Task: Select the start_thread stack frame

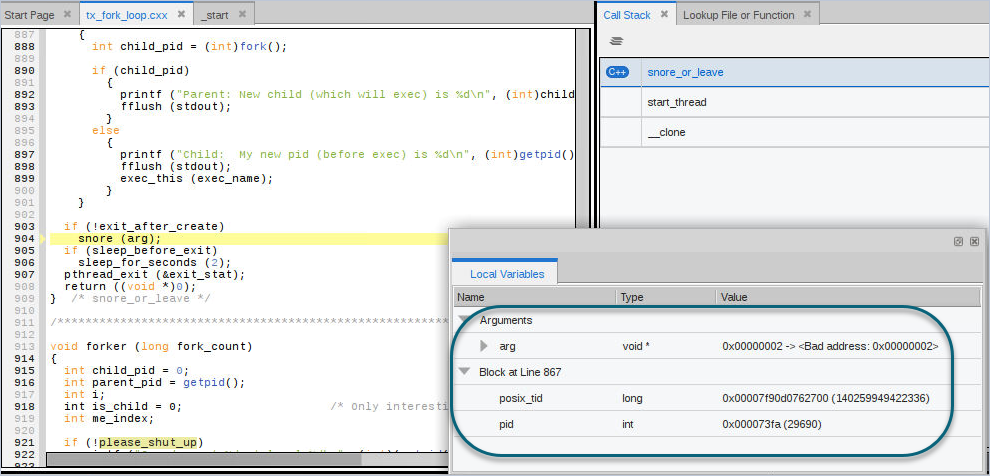Action: pos(677,102)
